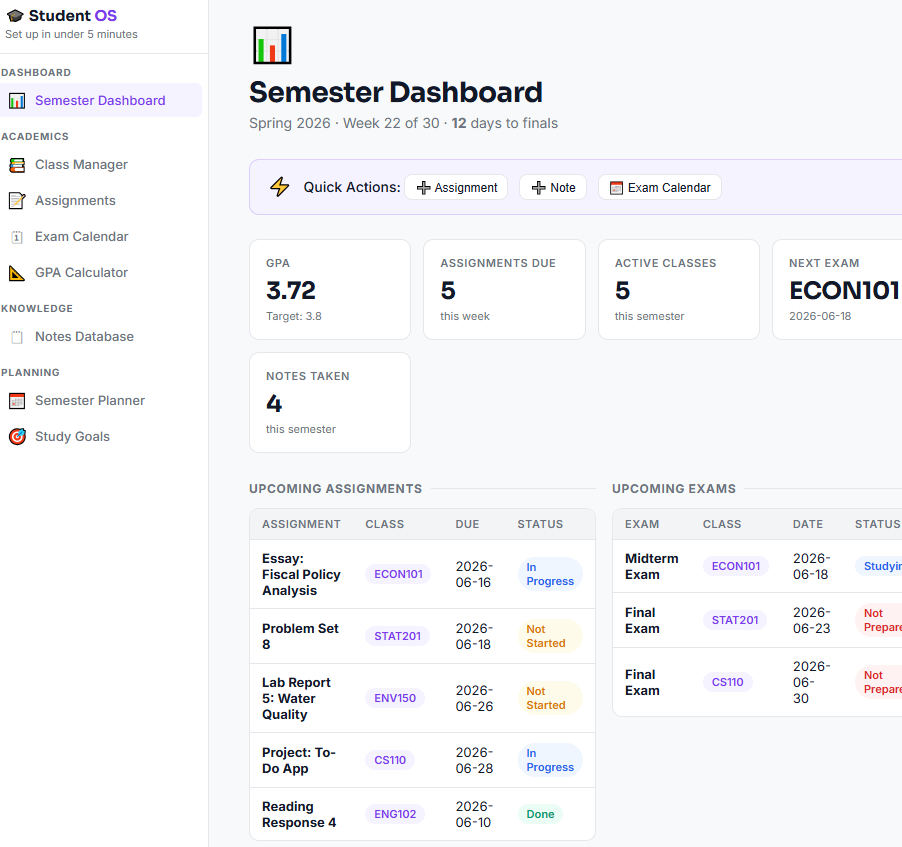Viewport: 902px width, 847px height.
Task: Open Semester Dashboard in sidebar
Action: coord(101,101)
